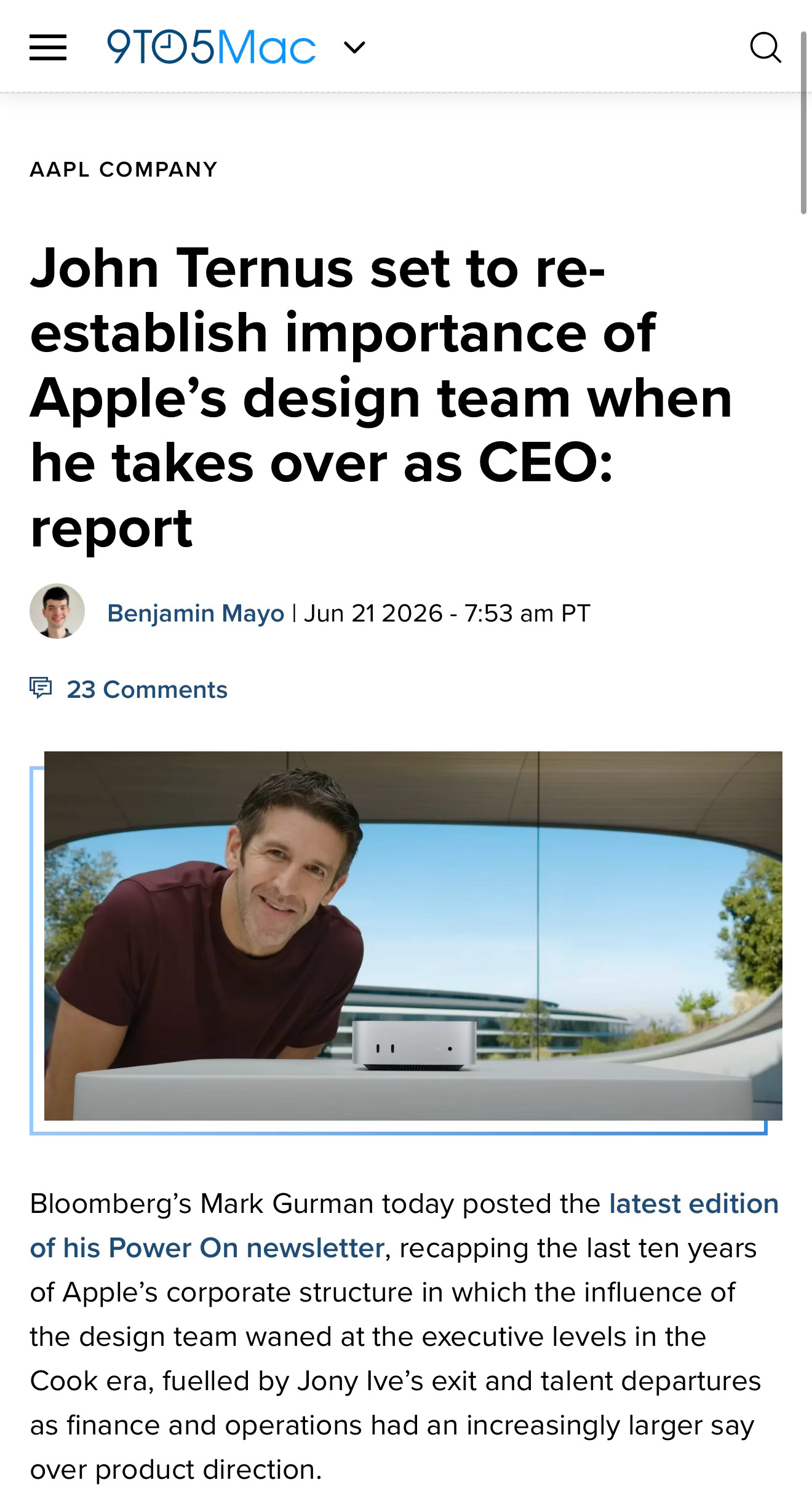812x1512 pixels.
Task: Click the scrollbar track below the thumb
Action: (803, 862)
